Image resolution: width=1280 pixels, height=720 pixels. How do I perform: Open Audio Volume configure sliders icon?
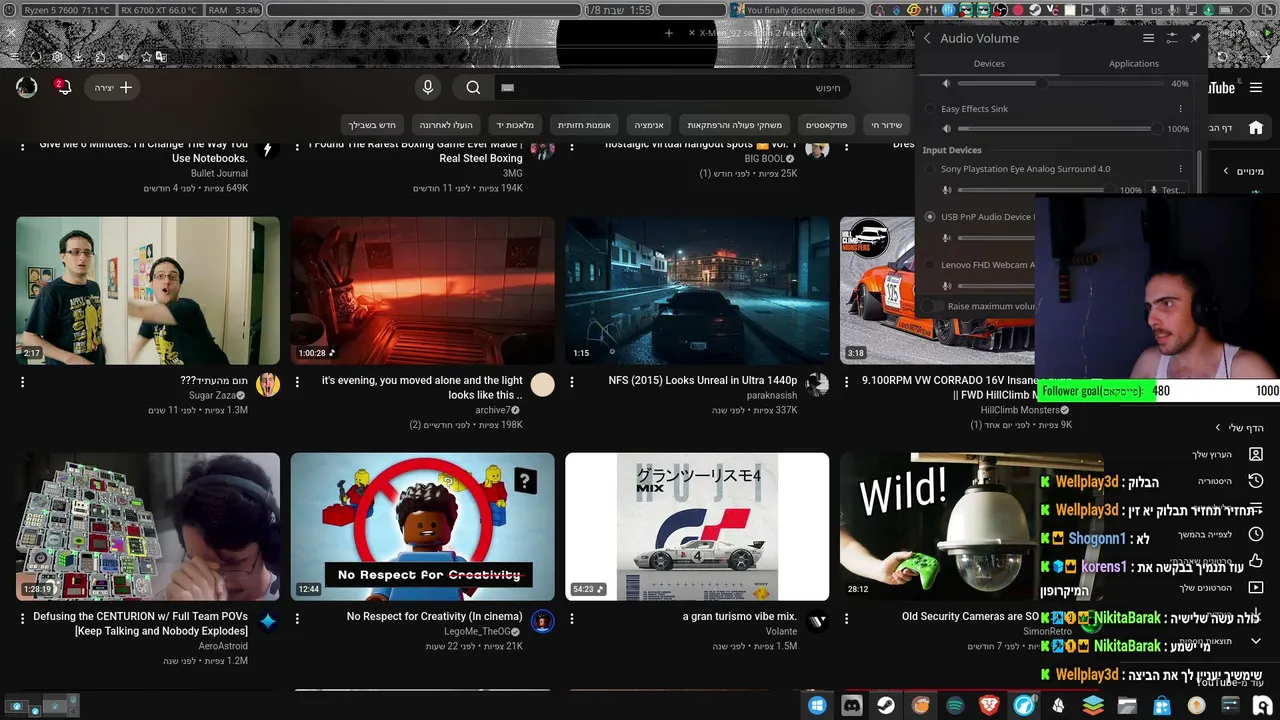tap(1172, 38)
